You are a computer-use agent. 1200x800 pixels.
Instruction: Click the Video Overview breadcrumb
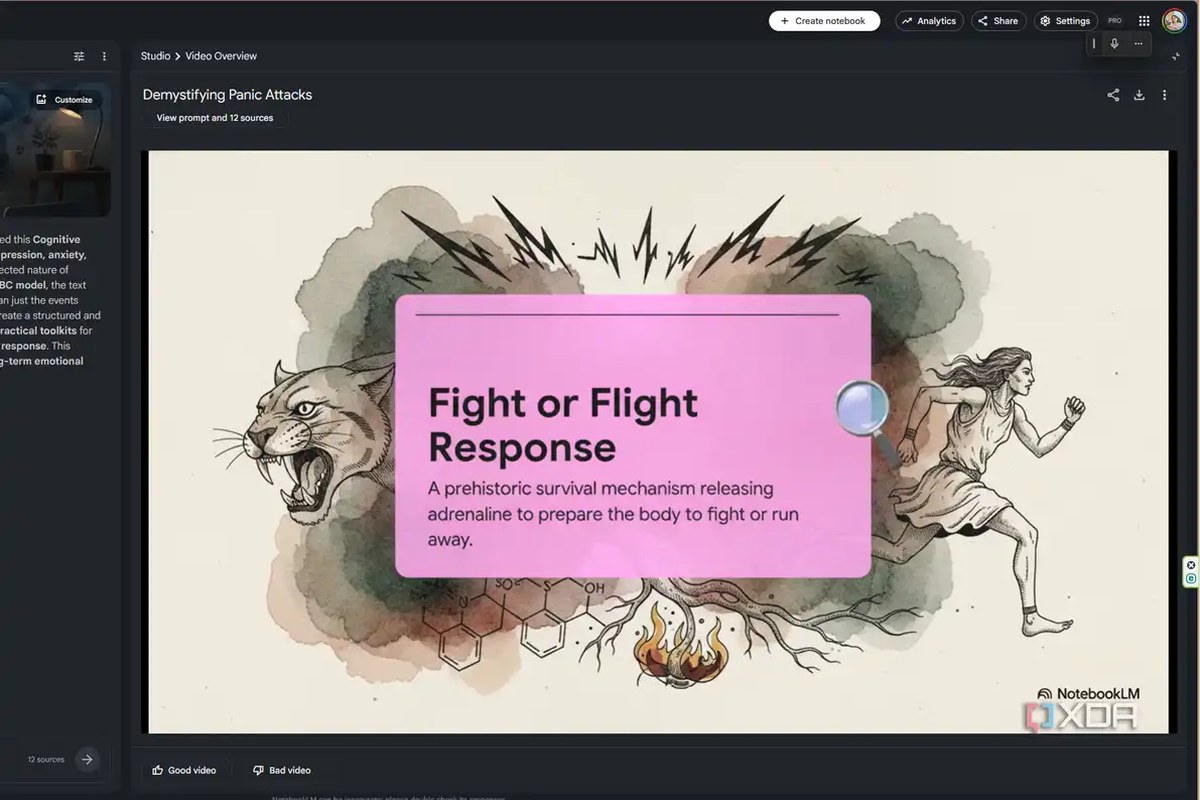click(x=221, y=56)
